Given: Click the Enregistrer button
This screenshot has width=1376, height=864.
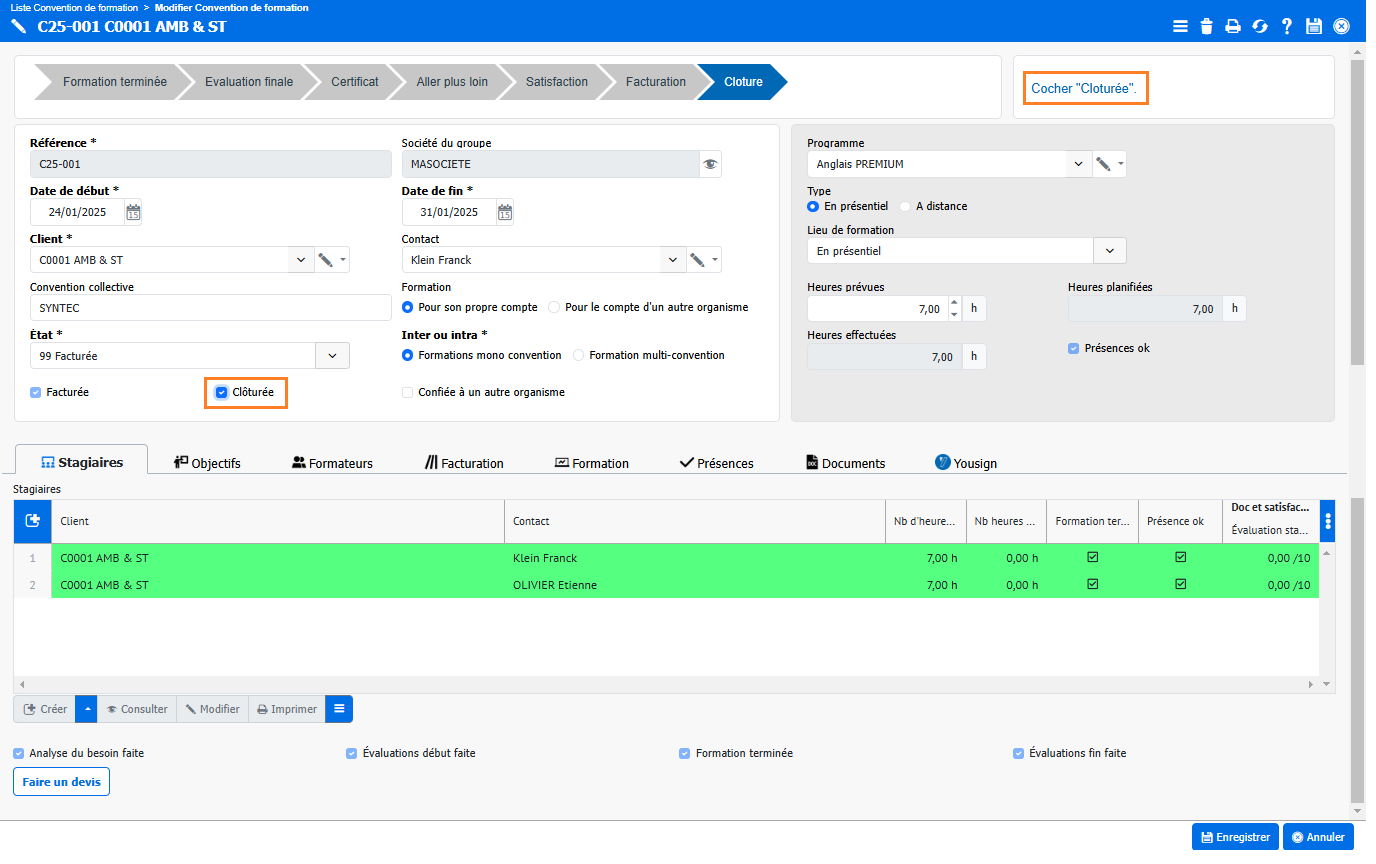Looking at the screenshot, I should (1235, 837).
